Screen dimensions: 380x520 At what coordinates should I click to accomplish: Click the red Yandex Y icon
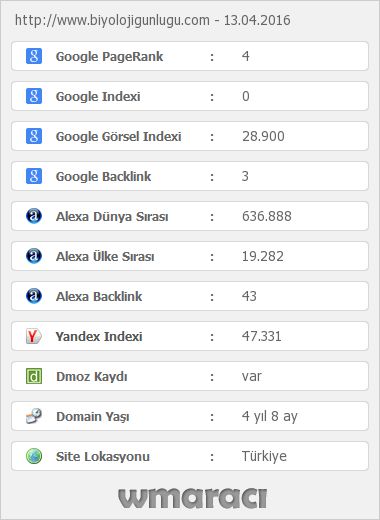pyautogui.click(x=34, y=336)
